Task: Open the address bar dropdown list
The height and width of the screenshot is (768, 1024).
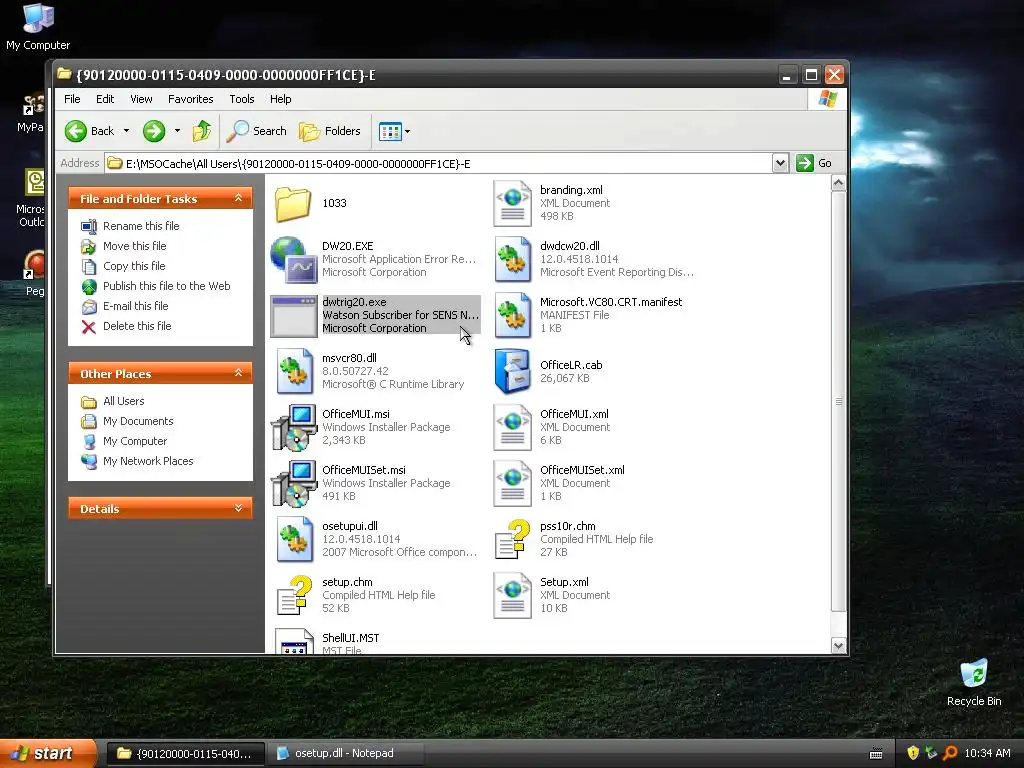Action: point(780,163)
